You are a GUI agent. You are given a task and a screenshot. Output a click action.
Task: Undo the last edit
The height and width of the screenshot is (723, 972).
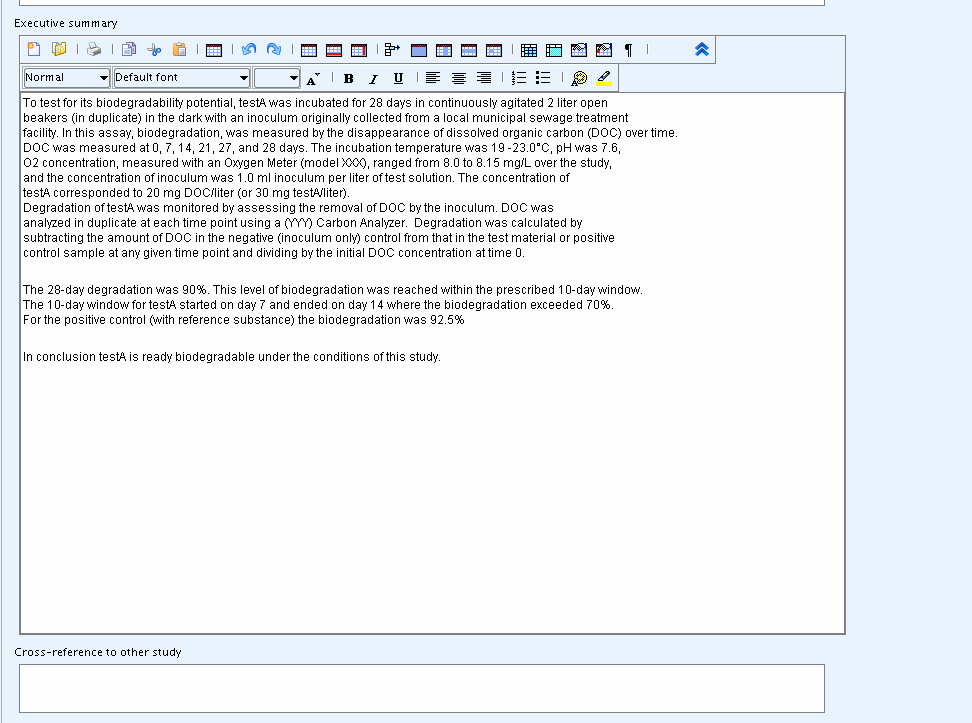click(249, 50)
